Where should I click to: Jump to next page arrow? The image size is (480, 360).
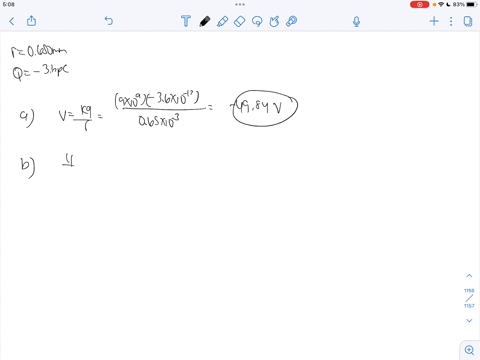point(469,320)
